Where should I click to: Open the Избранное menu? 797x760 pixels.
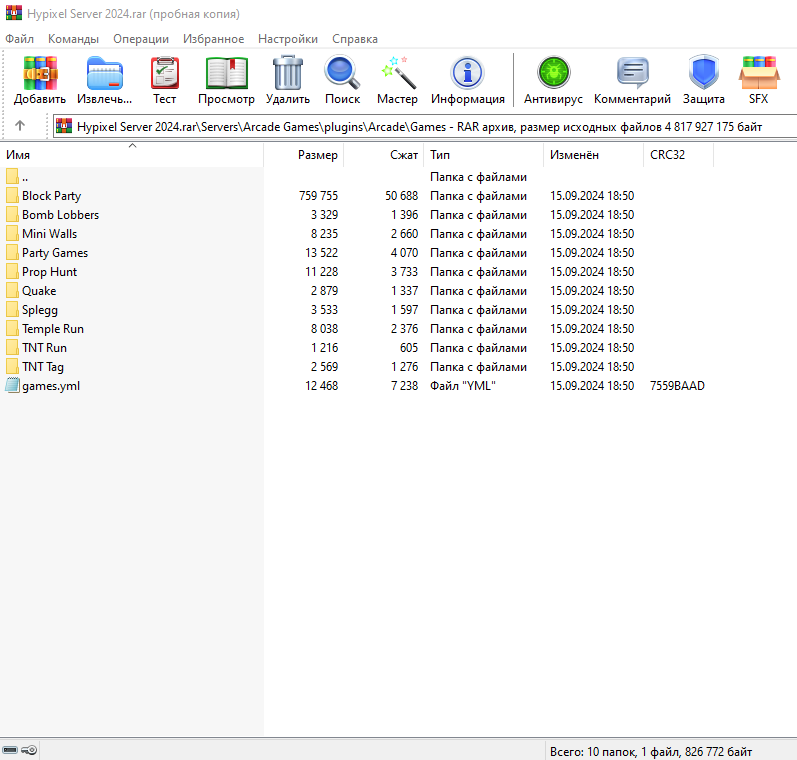213,39
